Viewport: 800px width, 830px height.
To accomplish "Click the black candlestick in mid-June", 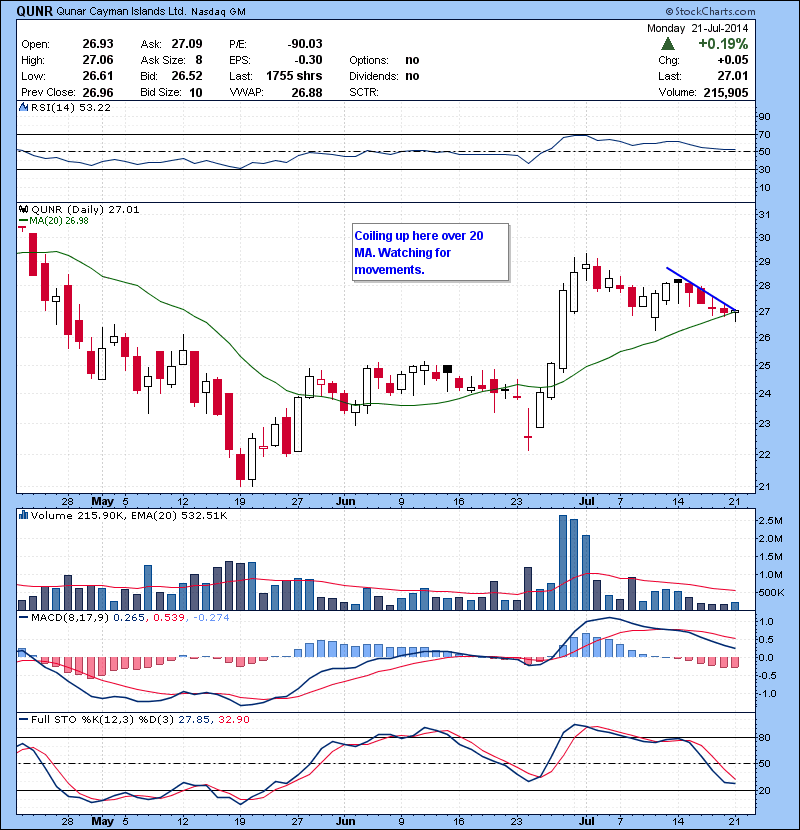I will click(448, 369).
